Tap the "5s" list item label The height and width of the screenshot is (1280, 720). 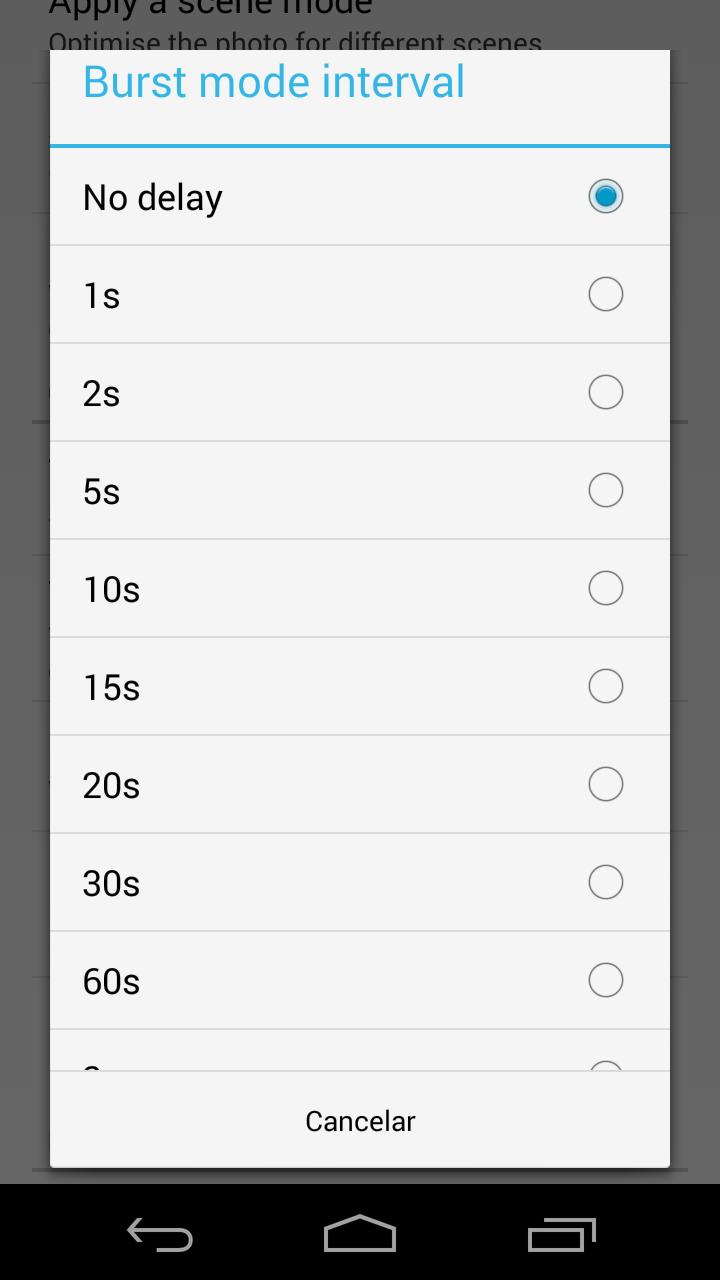click(101, 492)
